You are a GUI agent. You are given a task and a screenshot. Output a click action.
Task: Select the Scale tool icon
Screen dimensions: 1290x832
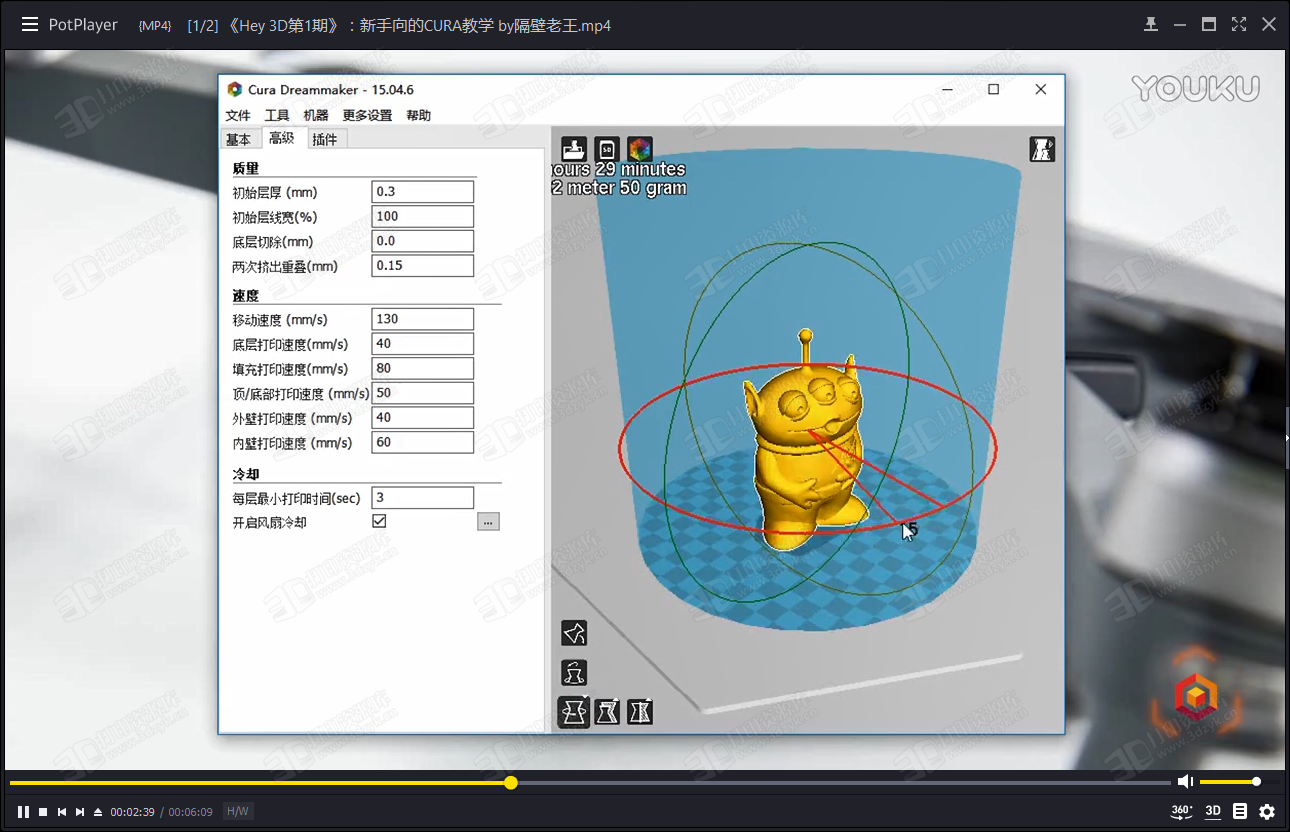tap(607, 712)
